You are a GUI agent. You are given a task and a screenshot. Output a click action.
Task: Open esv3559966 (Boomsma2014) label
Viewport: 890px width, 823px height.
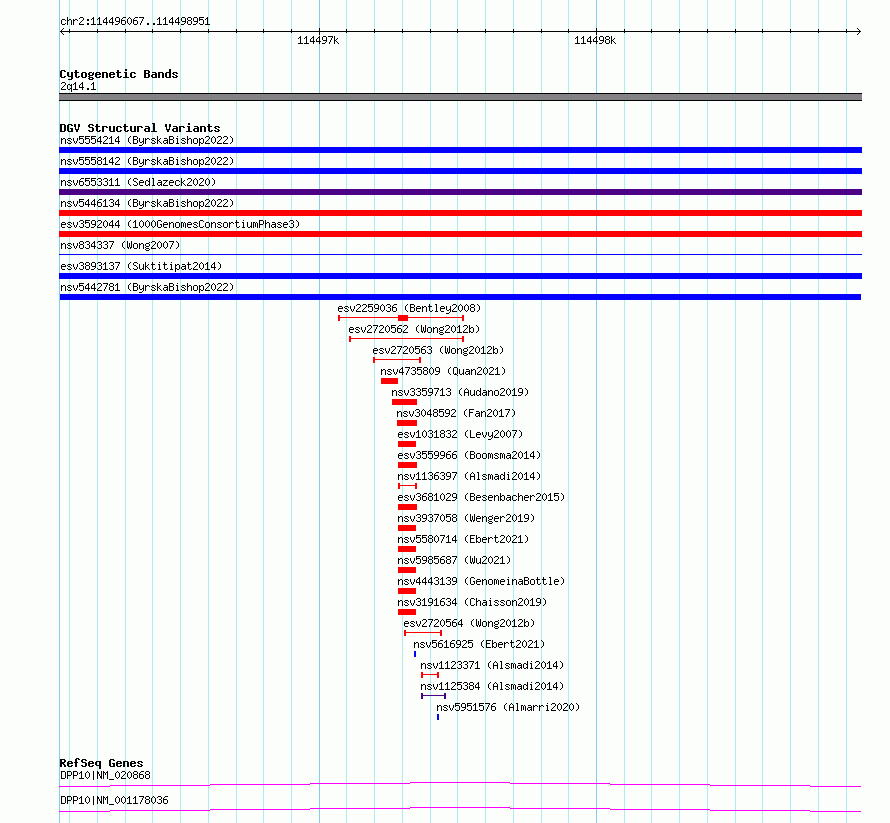[x=469, y=455]
